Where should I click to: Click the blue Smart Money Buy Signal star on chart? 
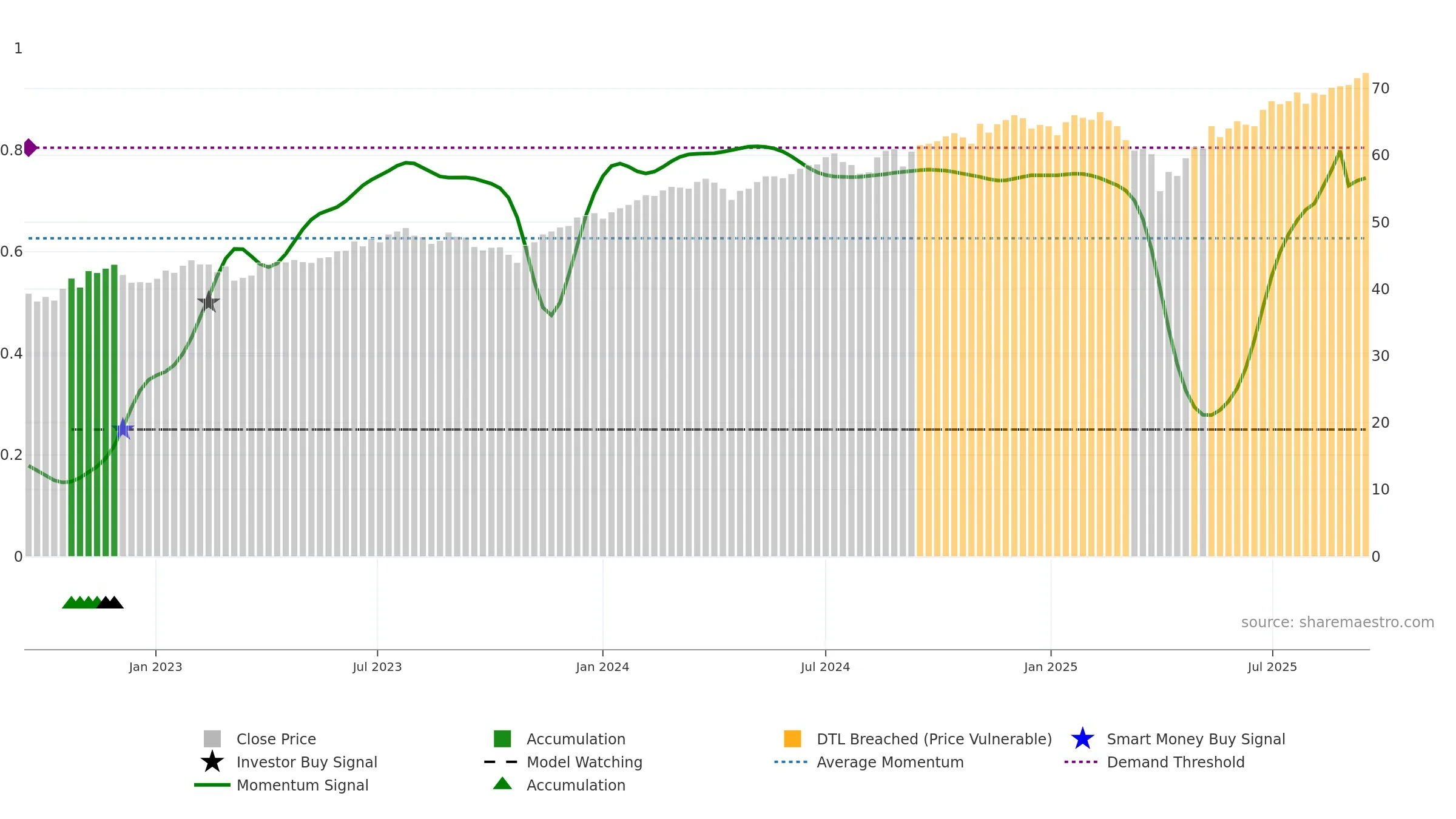tap(123, 429)
